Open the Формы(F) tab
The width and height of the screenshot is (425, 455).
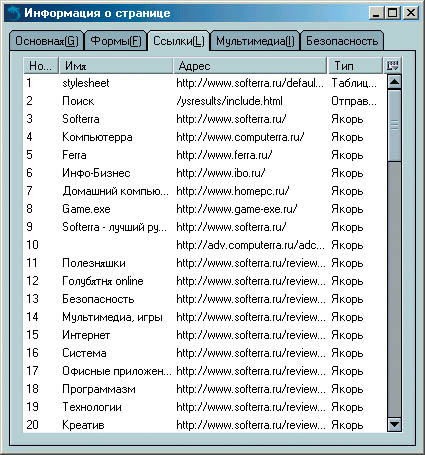(x=116, y=41)
